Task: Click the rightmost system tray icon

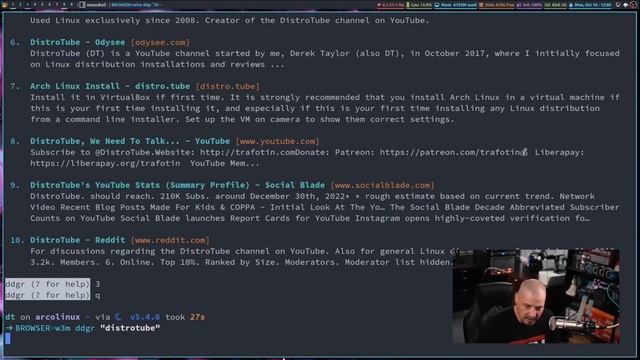Action: pos(633,5)
